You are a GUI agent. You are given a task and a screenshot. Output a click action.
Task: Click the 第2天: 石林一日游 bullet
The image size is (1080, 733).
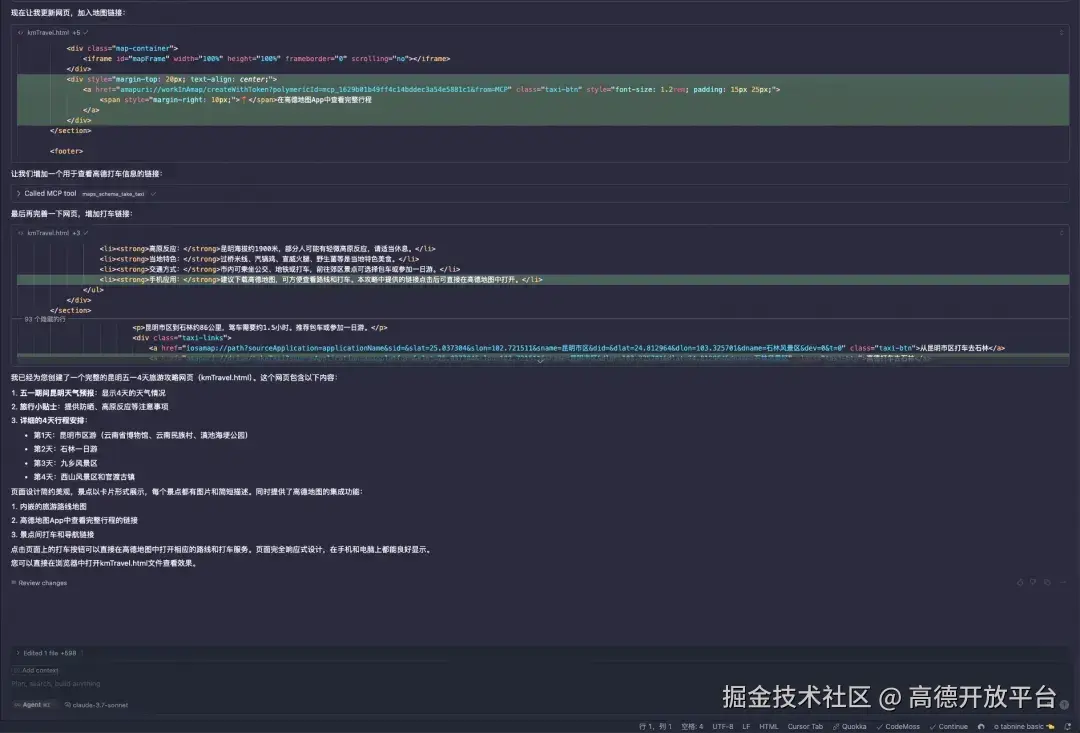click(x=65, y=449)
